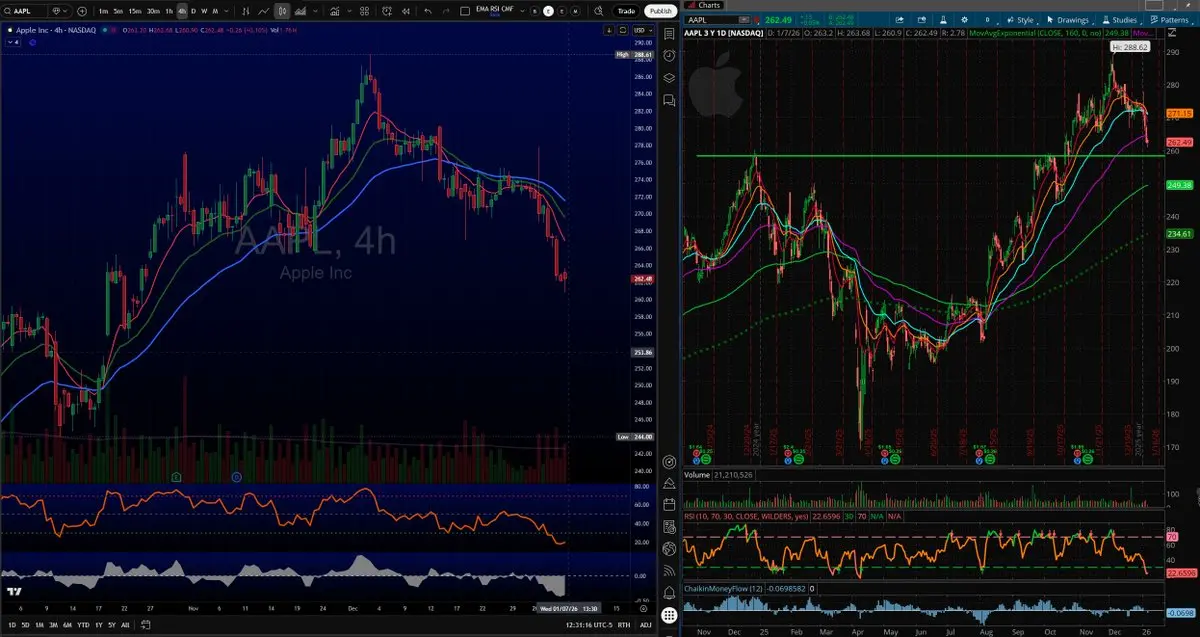This screenshot has width=1200, height=637.
Task: Click the redo arrow
Action: [446, 11]
